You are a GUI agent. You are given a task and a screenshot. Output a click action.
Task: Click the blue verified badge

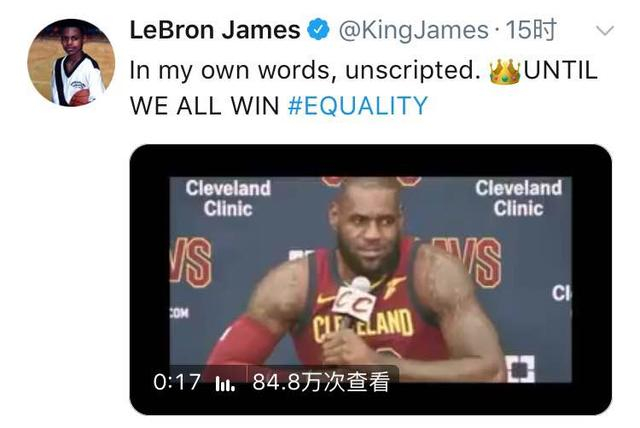[318, 30]
